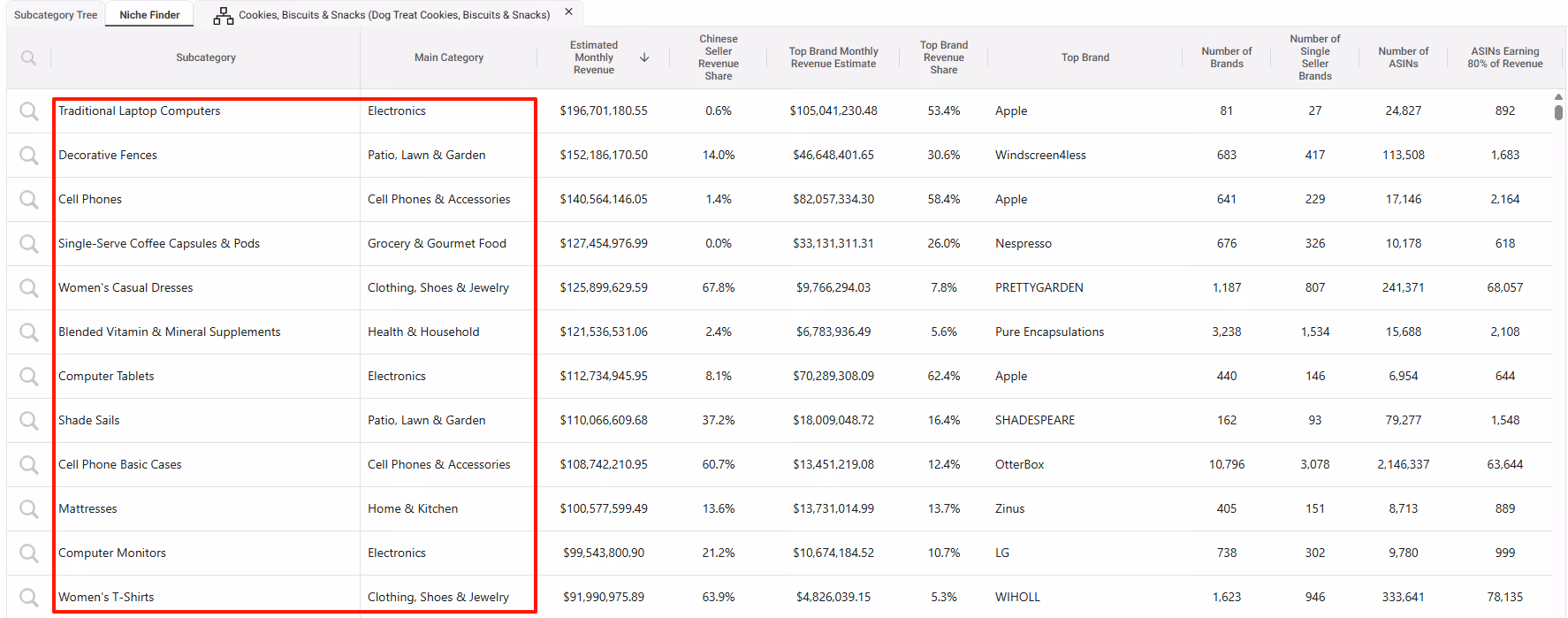Click magnifier for Women's Casual Dresses row
This screenshot has height=618, width=1568.
pos(29,287)
